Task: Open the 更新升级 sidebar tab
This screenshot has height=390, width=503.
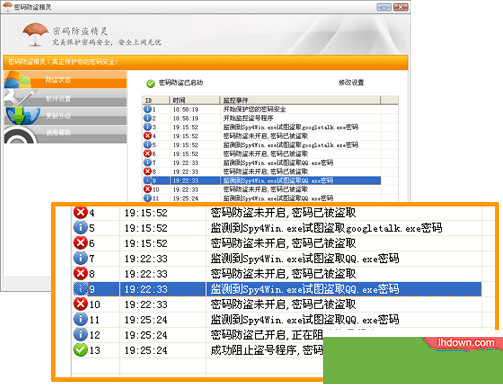Action: click(65, 116)
